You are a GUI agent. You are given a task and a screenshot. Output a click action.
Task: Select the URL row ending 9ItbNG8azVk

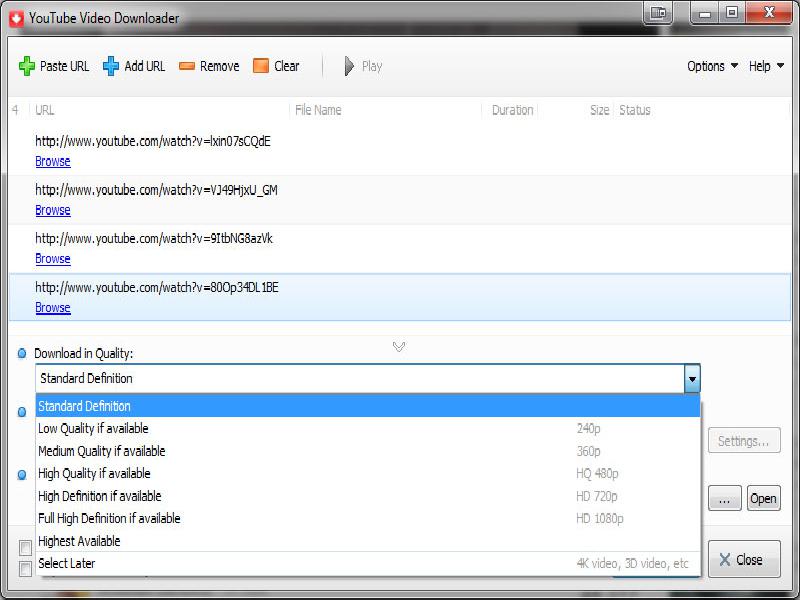400,249
